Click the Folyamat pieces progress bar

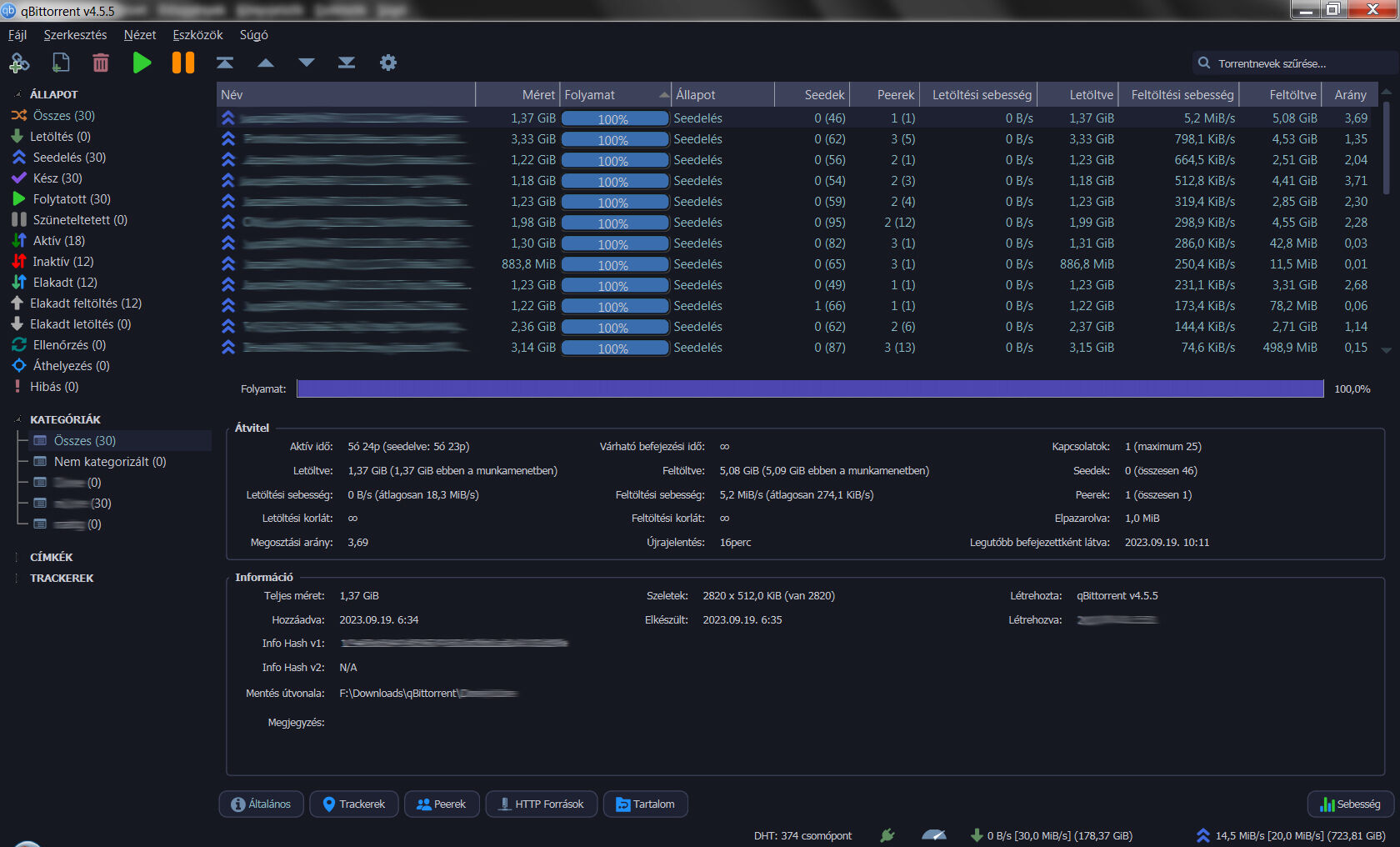point(810,388)
